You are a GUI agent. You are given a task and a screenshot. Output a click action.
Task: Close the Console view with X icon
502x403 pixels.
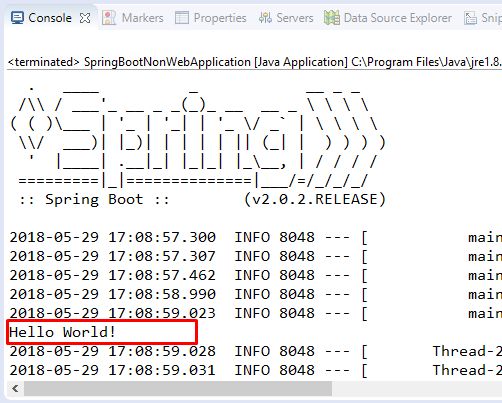coord(85,18)
